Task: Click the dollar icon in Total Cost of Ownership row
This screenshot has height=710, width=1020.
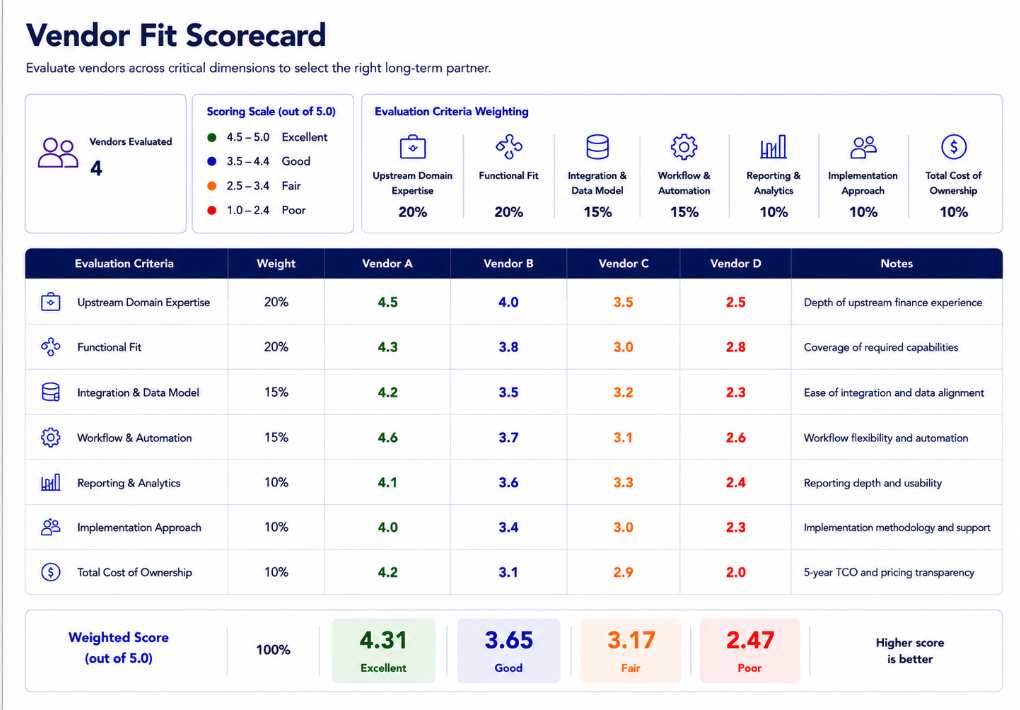Action: point(51,572)
